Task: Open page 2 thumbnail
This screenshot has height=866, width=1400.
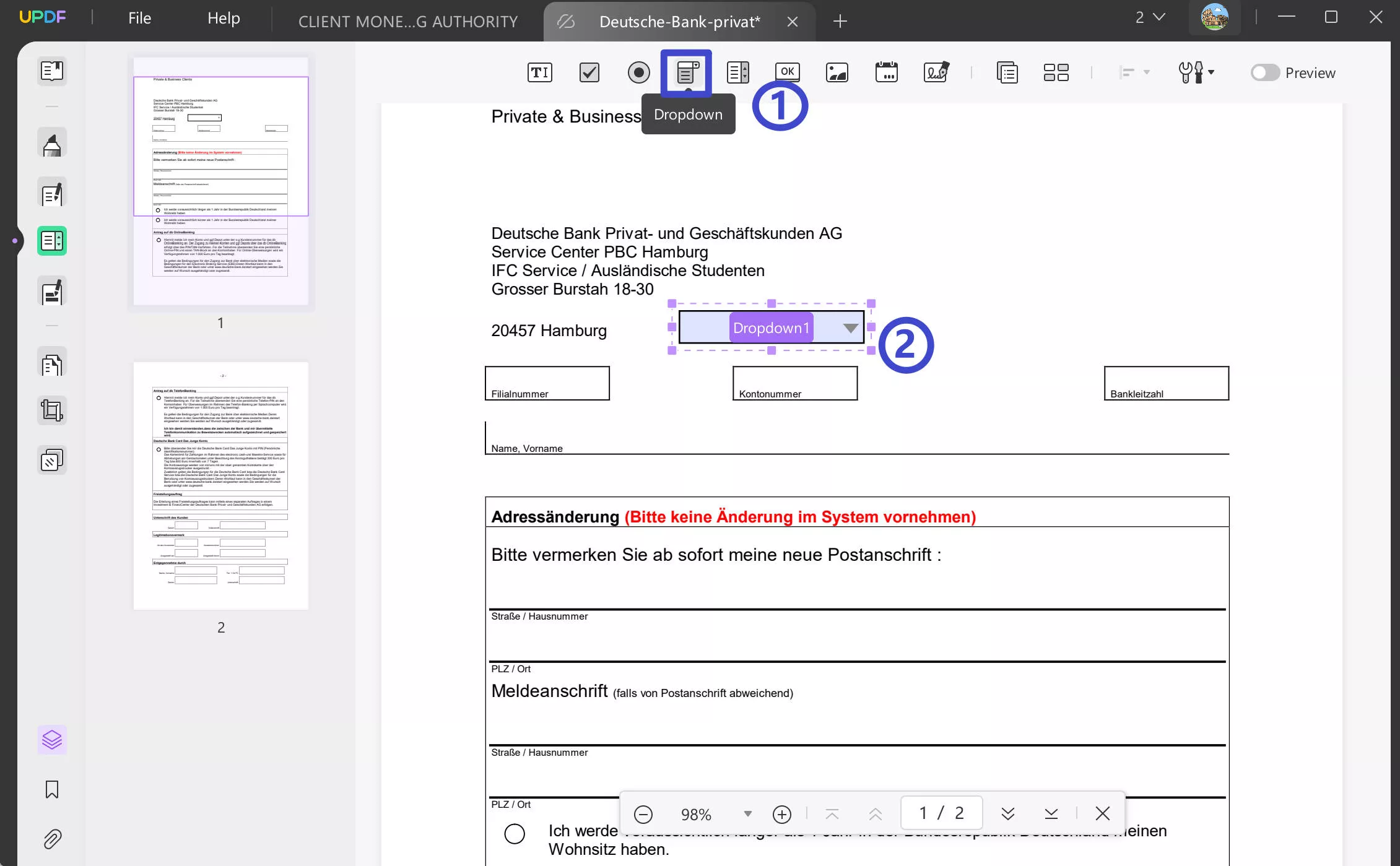Action: 221,486
